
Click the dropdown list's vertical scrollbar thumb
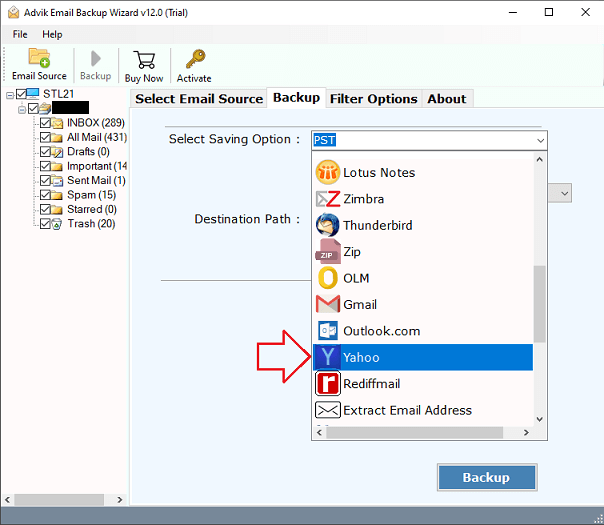point(540,304)
